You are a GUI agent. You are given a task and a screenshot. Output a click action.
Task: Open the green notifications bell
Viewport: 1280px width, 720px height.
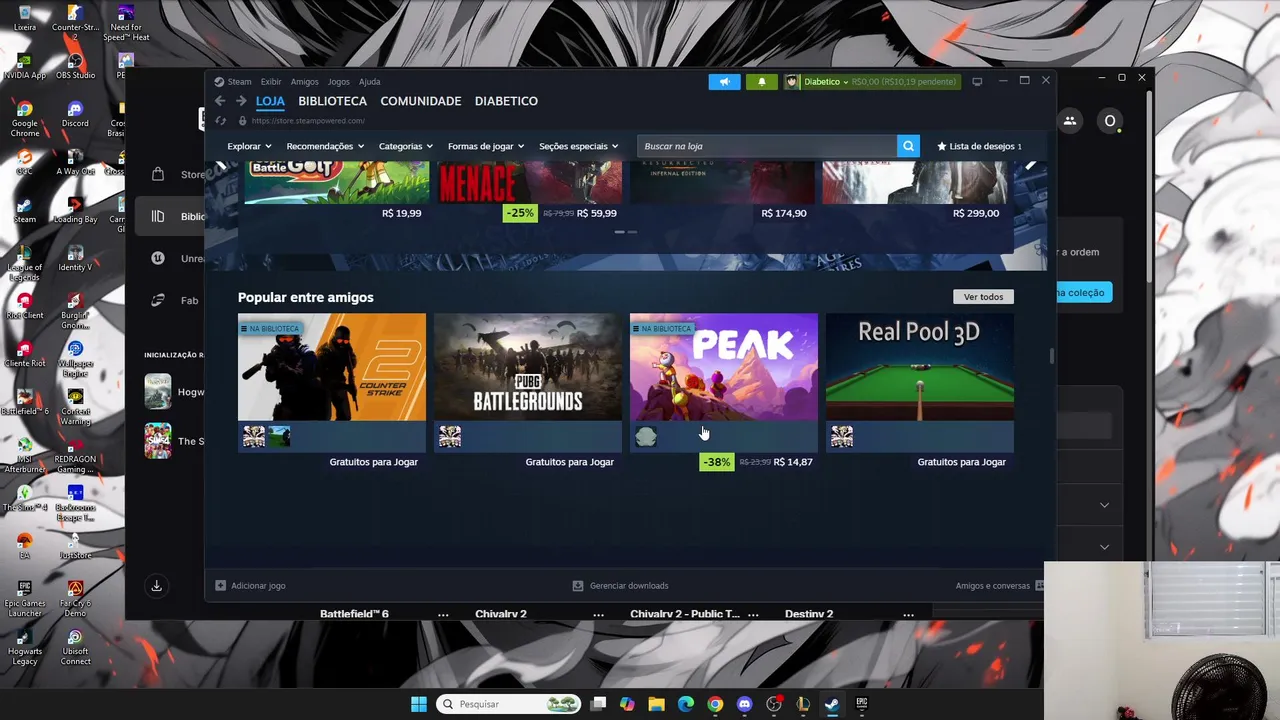tap(761, 82)
